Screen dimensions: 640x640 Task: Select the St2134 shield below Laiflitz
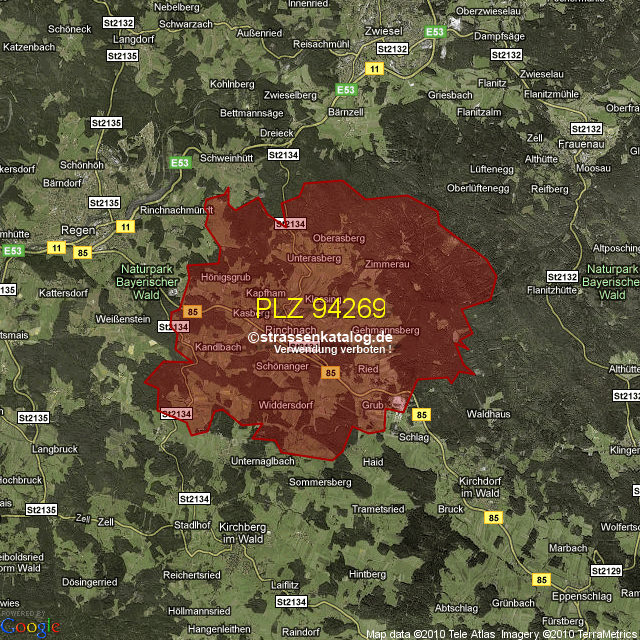pos(290,601)
